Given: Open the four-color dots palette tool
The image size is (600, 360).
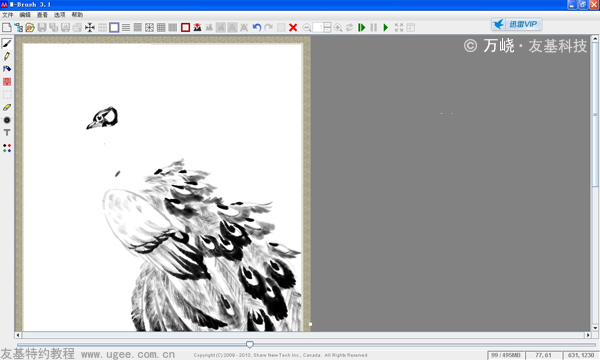Looking at the screenshot, I should point(7,148).
